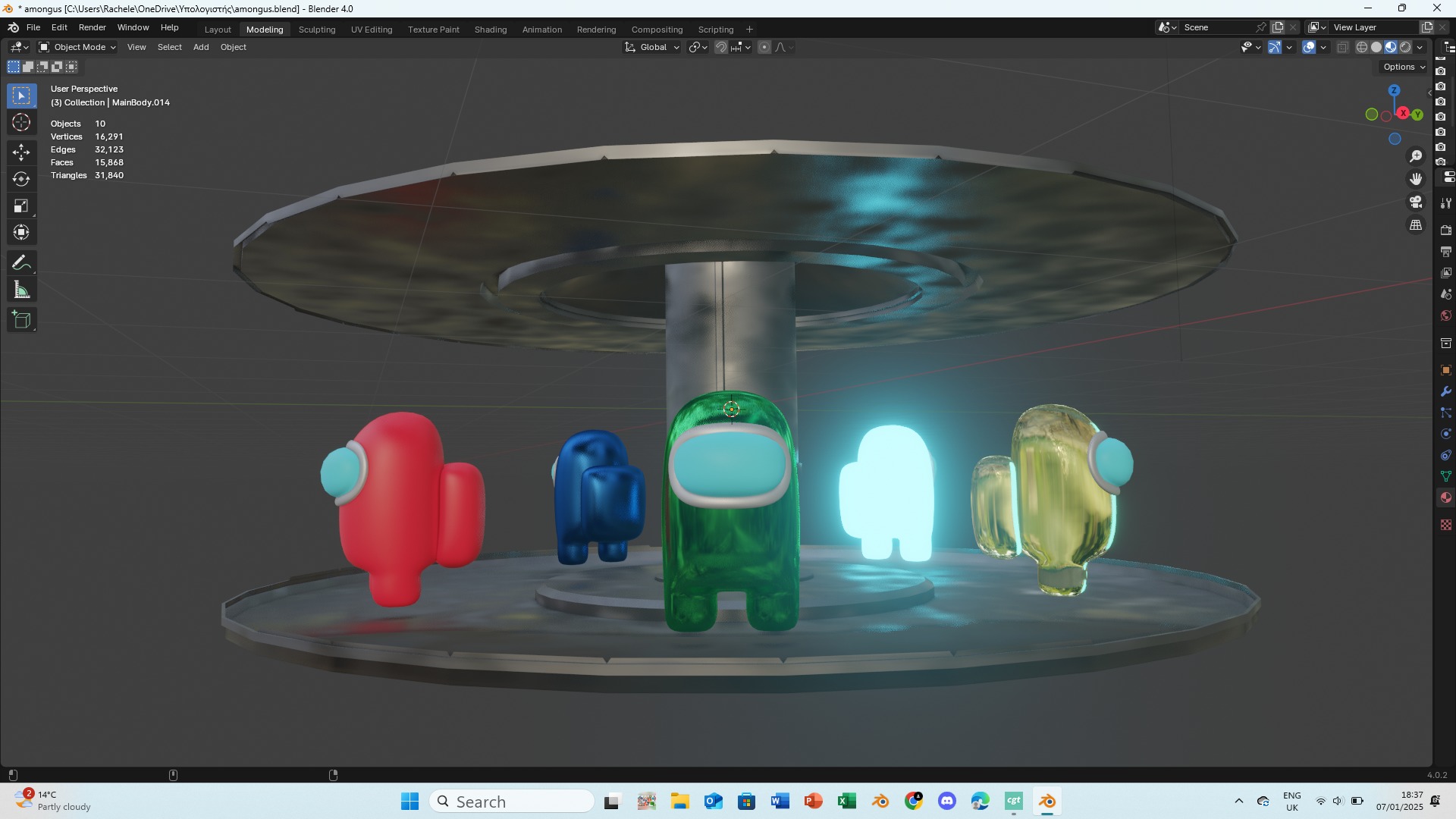Open the Modifiers properties tab (blue wrench)
This screenshot has width=1456, height=819.
[x=1446, y=391]
